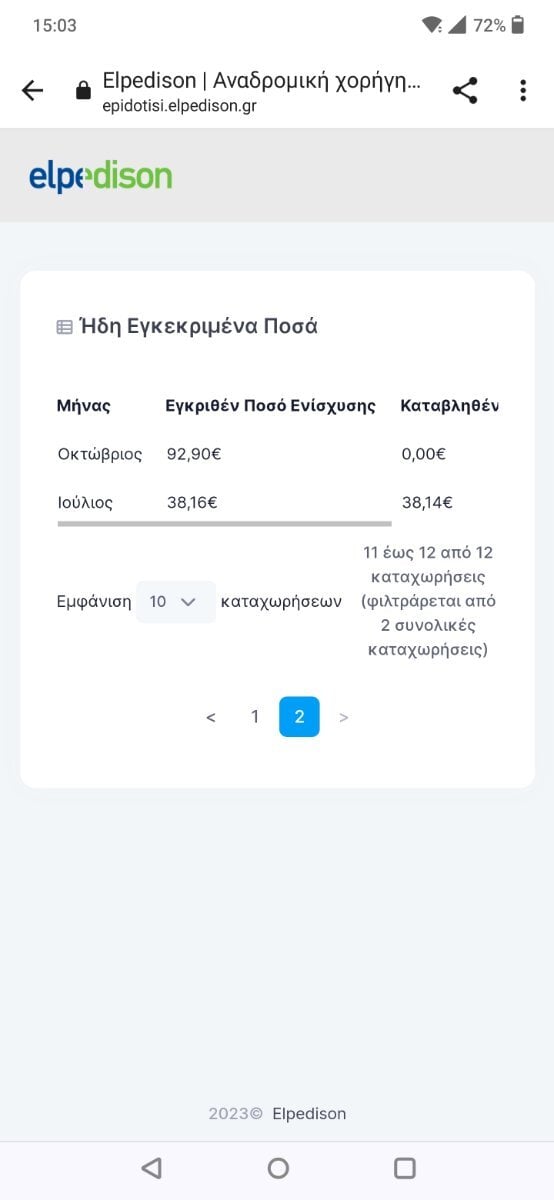
Task: Click the horizontal table scrollbar
Action: point(224,523)
